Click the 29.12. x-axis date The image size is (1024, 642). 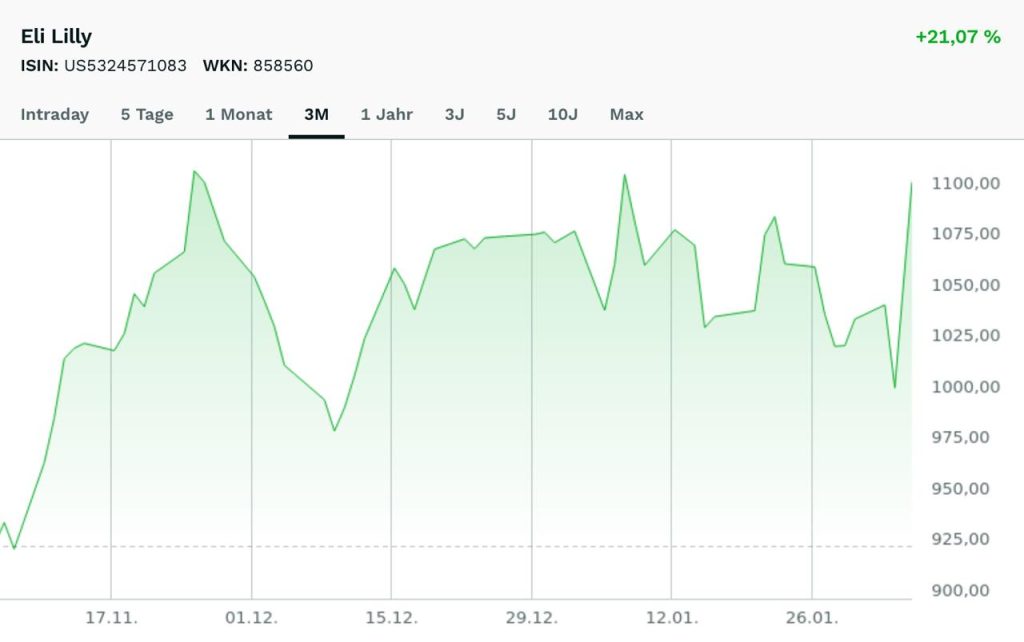(x=532, y=617)
